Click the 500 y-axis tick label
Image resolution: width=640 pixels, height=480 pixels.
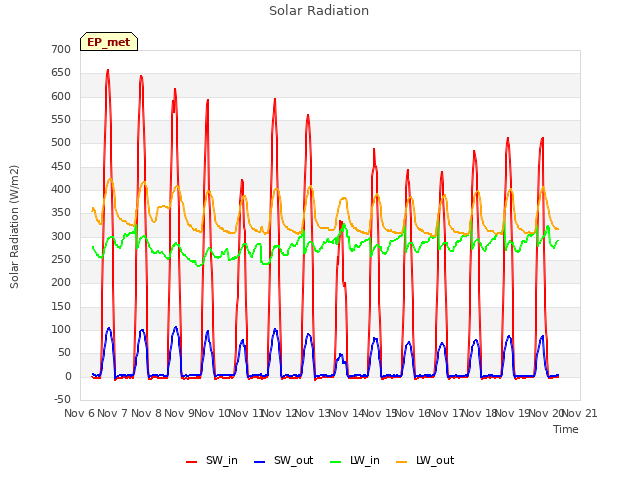click(61, 142)
